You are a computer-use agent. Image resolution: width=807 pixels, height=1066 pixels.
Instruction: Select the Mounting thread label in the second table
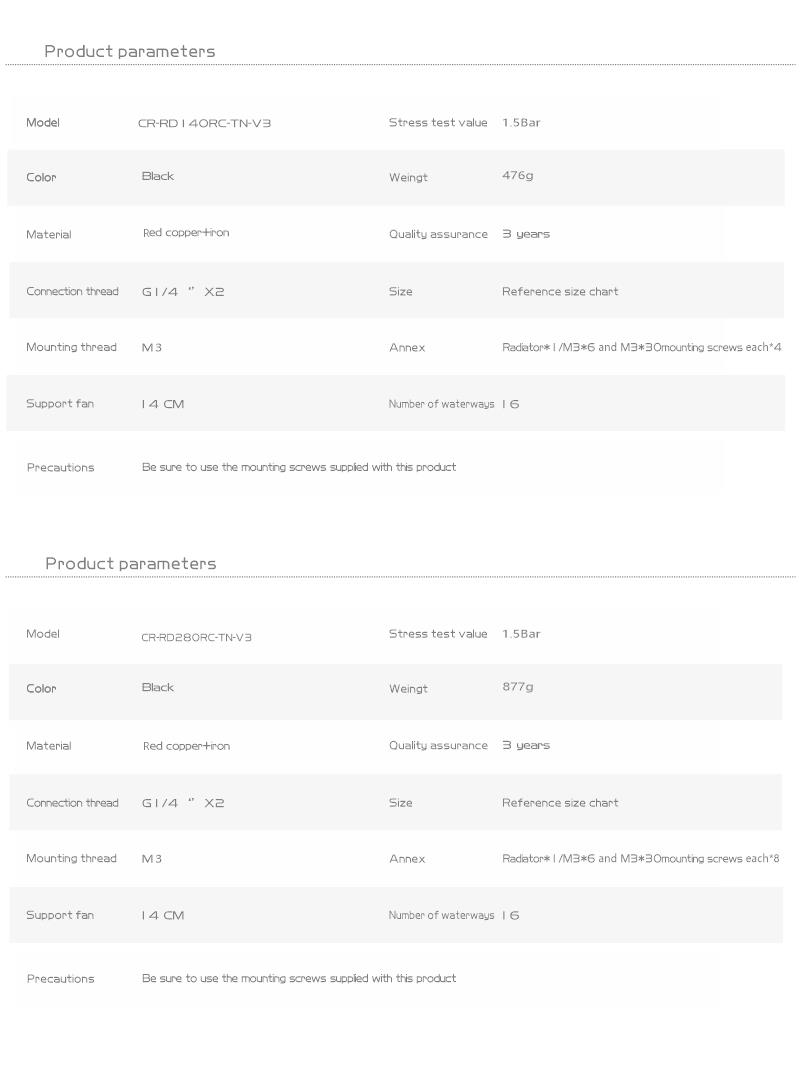71,859
